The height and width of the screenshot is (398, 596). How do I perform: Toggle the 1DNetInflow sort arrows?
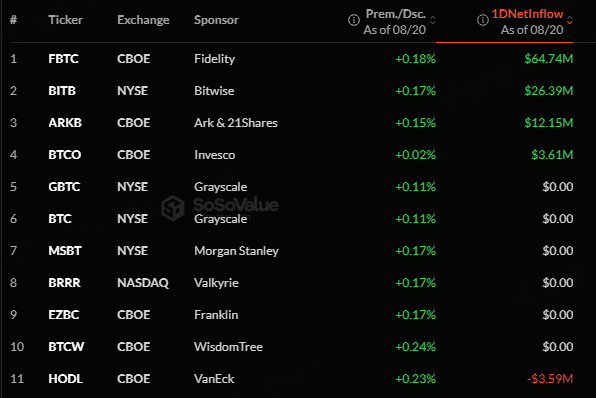pyautogui.click(x=569, y=20)
